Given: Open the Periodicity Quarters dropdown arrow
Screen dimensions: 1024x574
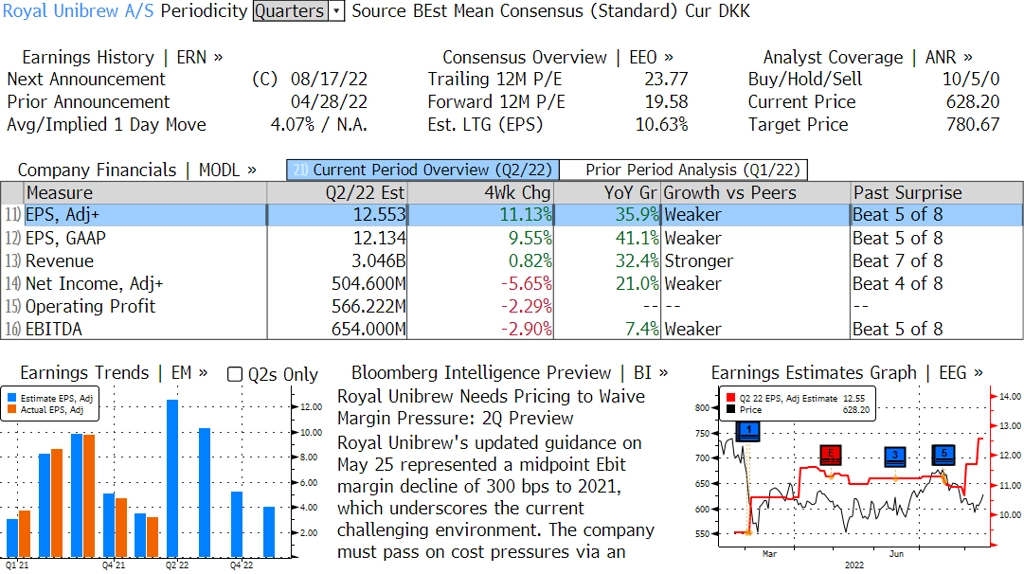Looking at the screenshot, I should pyautogui.click(x=336, y=11).
